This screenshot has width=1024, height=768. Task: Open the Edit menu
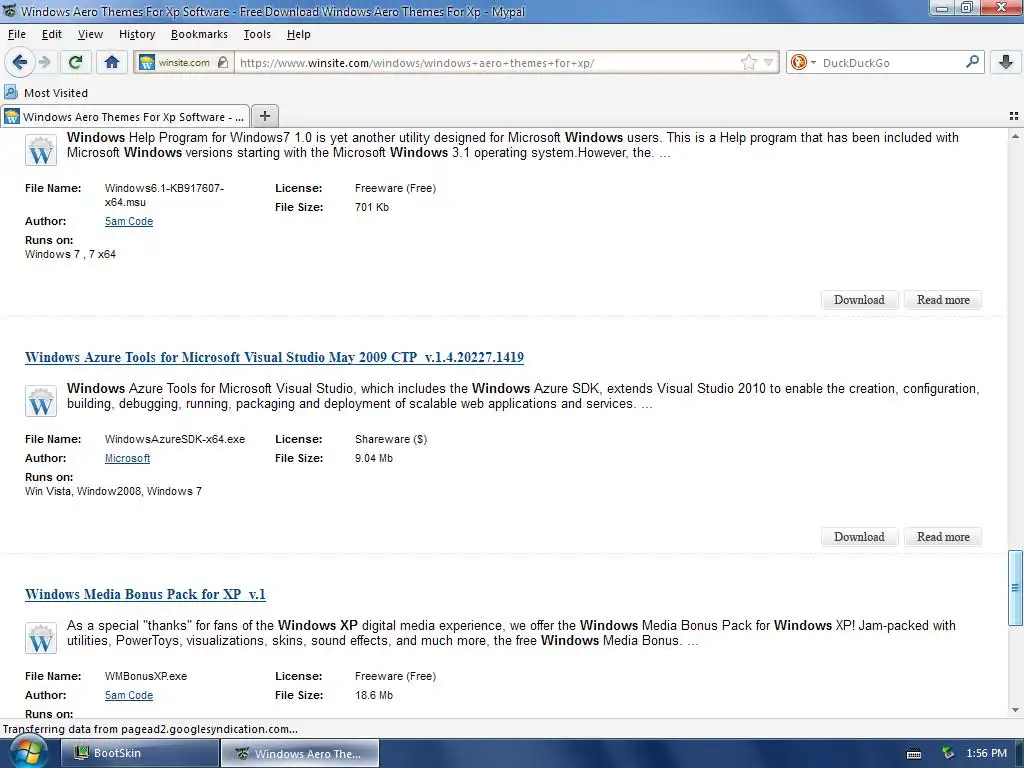tap(52, 34)
